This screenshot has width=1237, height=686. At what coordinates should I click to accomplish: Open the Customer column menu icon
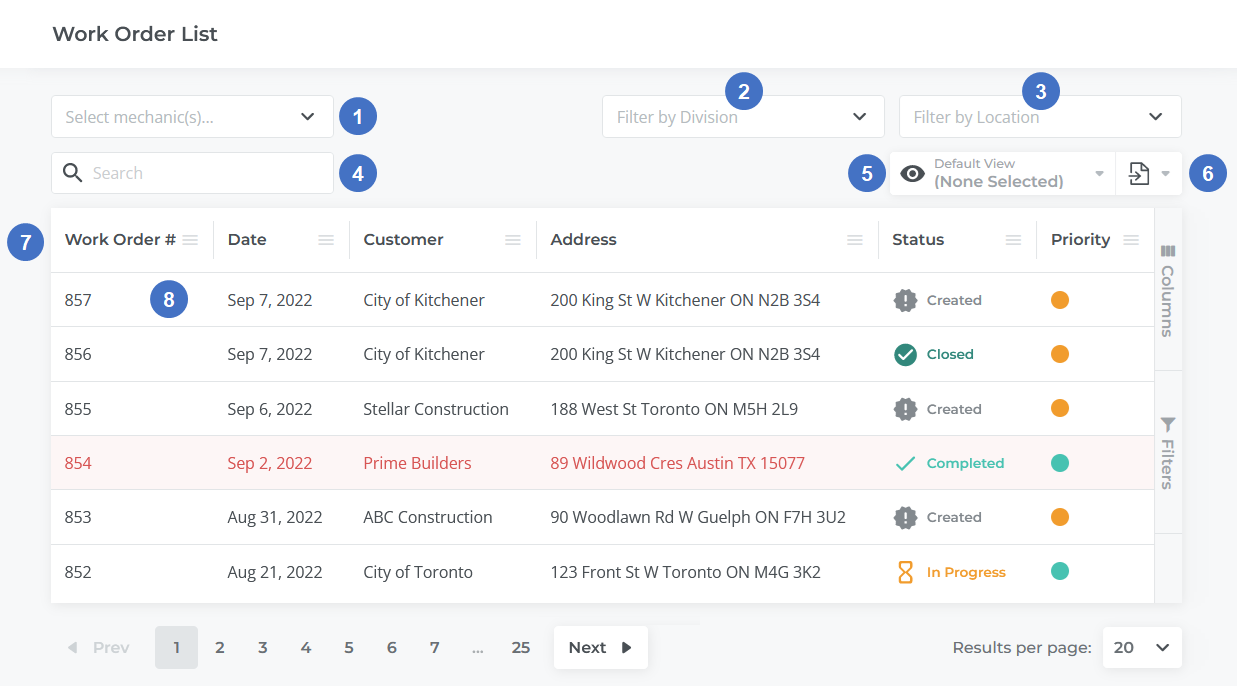point(512,240)
